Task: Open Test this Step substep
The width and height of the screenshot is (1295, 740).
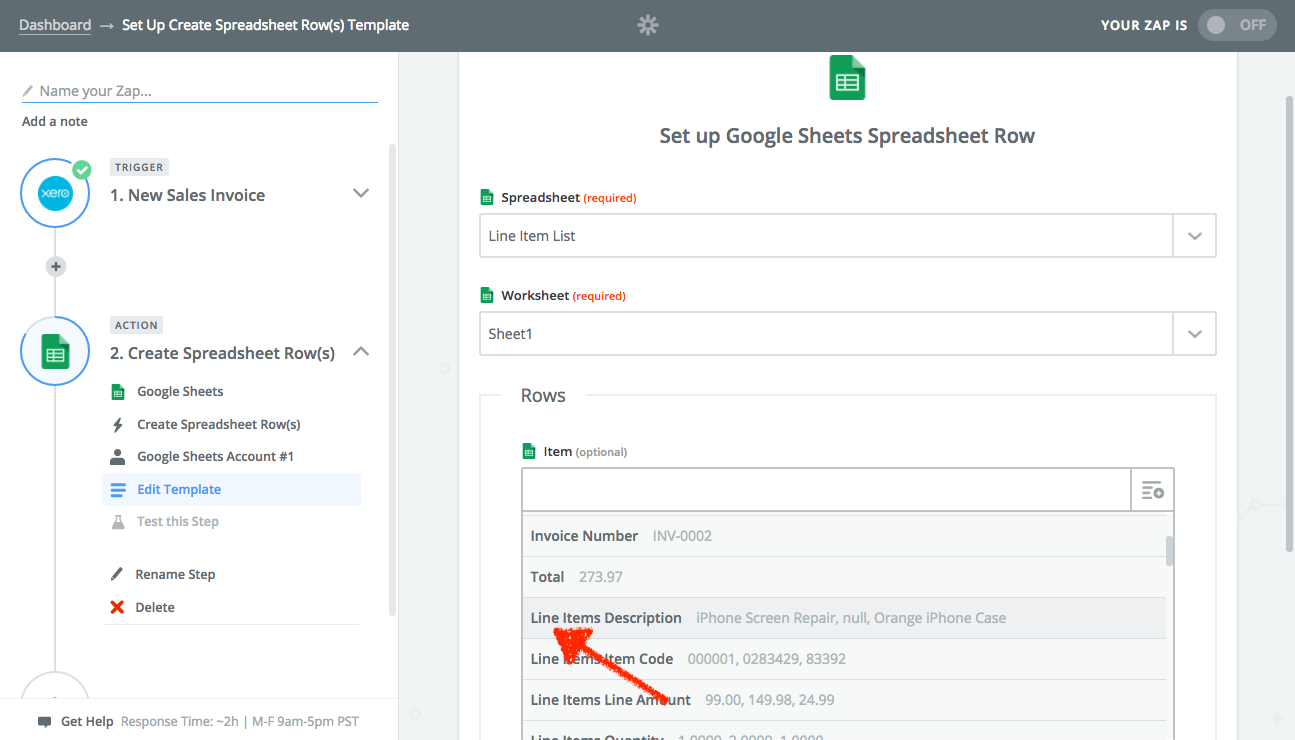Action: point(178,521)
